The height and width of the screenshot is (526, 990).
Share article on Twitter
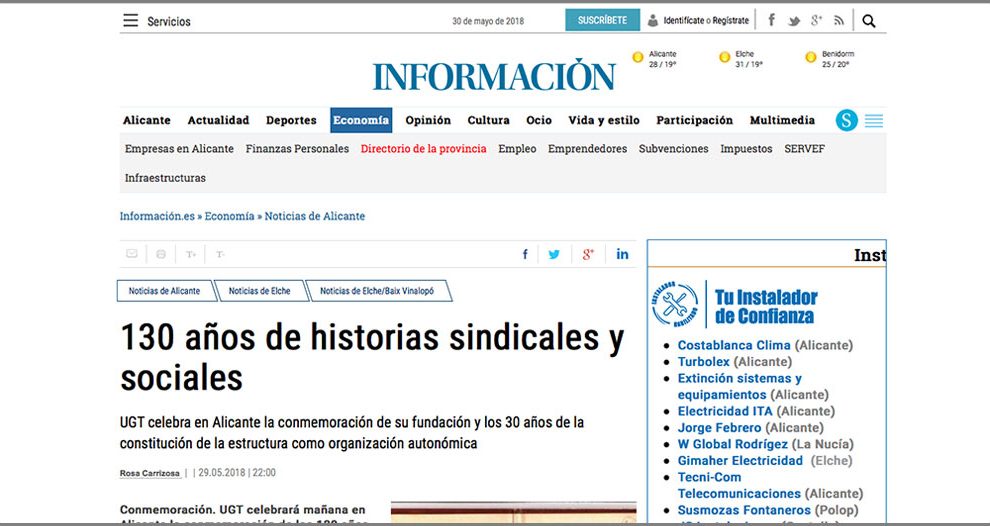point(554,254)
